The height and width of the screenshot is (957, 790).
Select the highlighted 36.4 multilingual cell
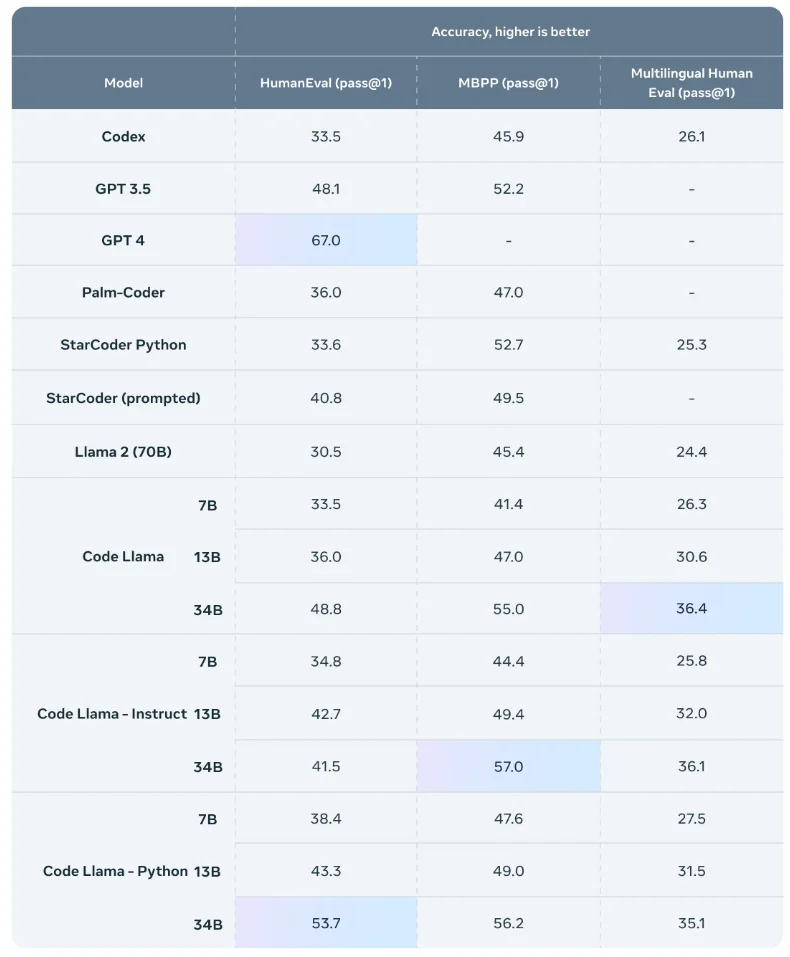coord(691,609)
